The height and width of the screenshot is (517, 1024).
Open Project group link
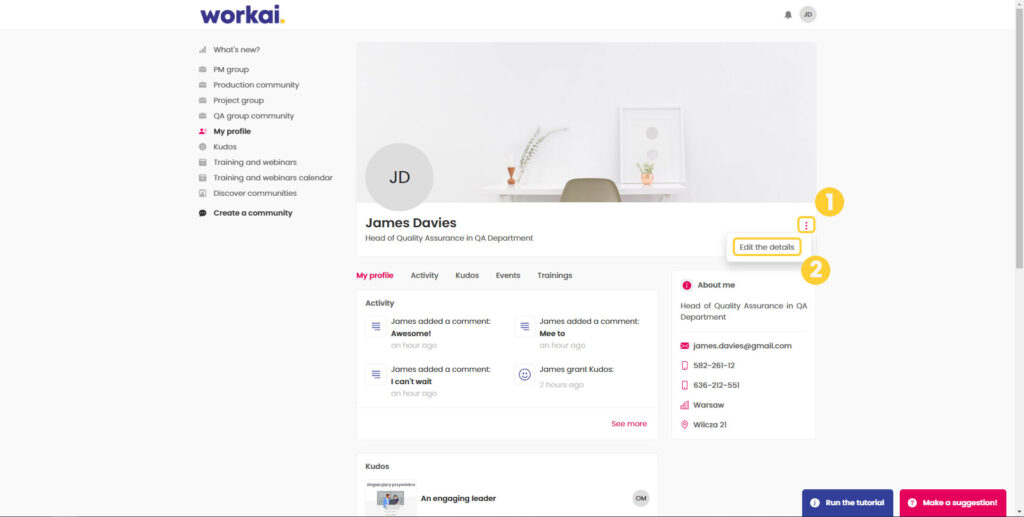pos(238,101)
